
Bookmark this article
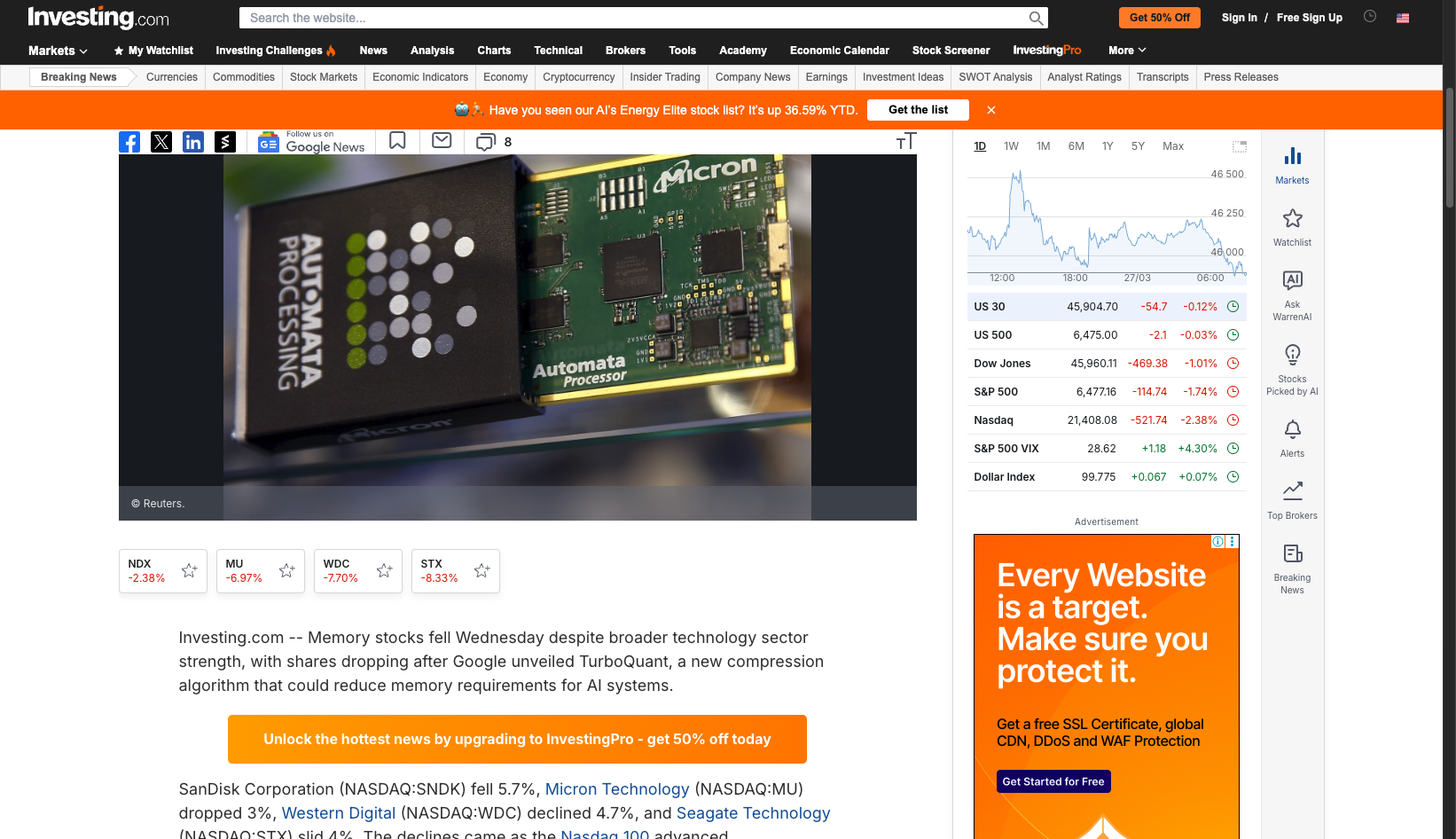[397, 141]
